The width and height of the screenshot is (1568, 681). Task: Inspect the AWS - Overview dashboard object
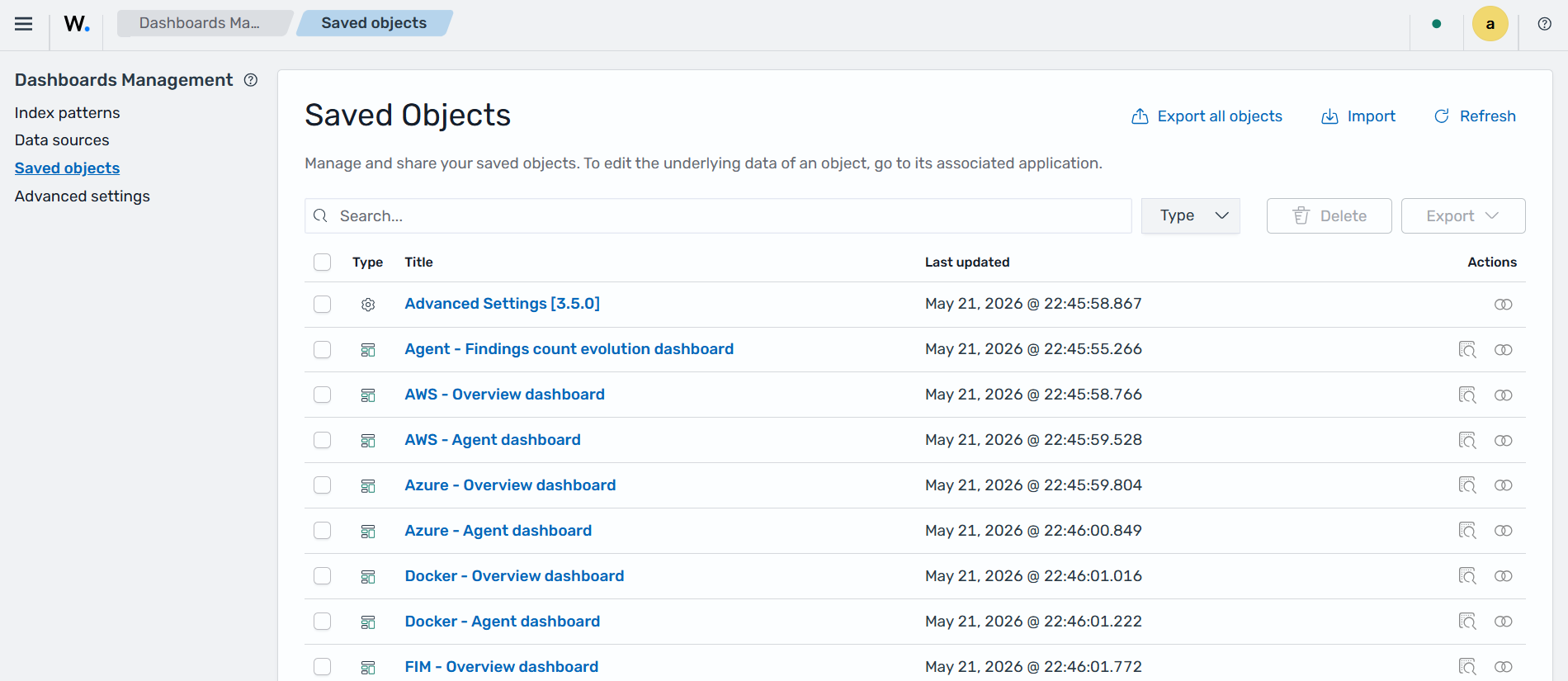(x=1466, y=395)
